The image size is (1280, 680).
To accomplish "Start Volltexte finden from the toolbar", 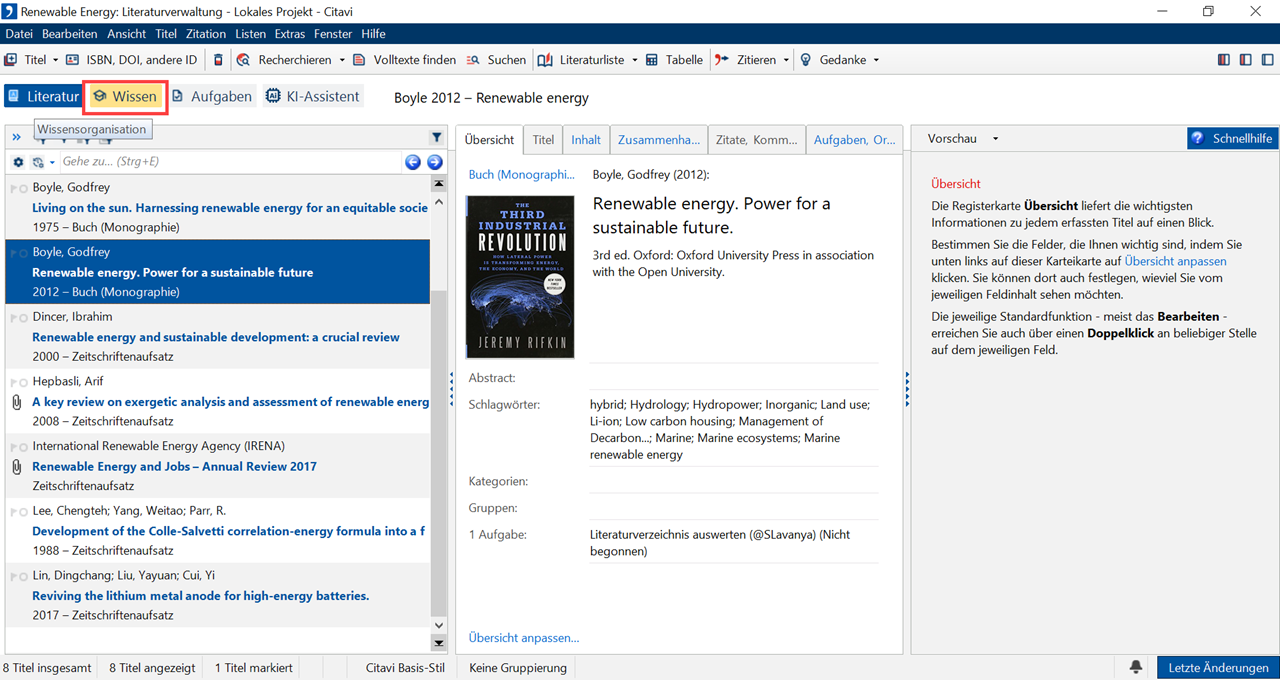I will pyautogui.click(x=404, y=60).
